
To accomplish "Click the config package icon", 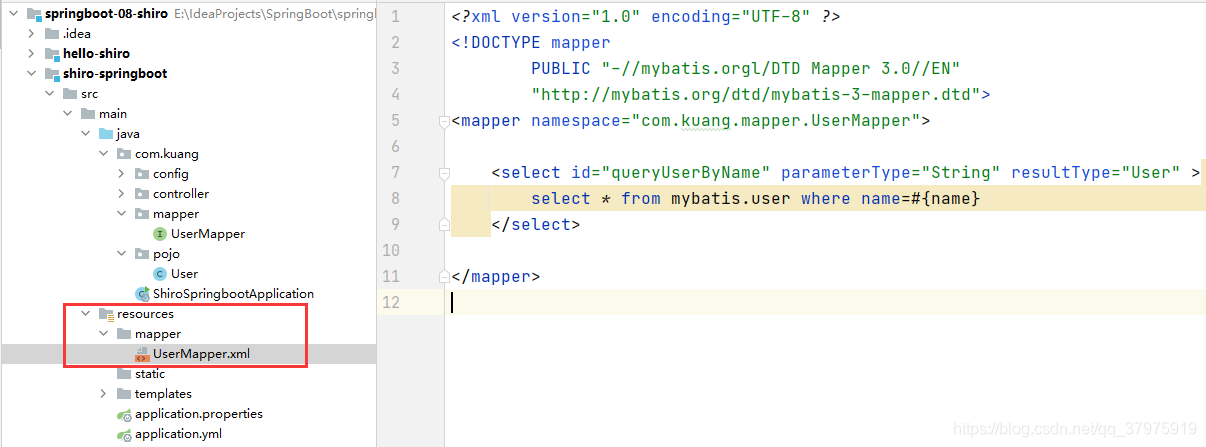I will (141, 174).
